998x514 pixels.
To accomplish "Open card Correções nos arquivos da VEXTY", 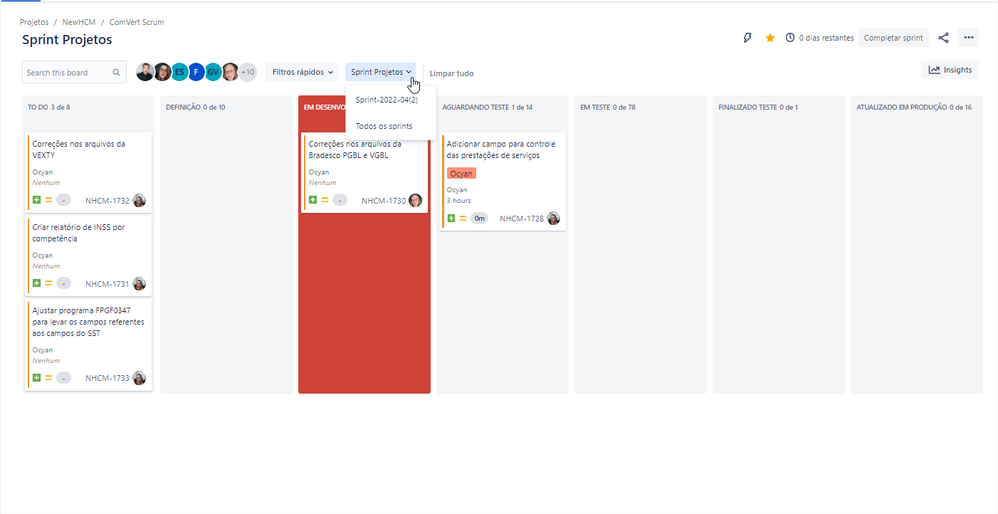I will (88, 172).
